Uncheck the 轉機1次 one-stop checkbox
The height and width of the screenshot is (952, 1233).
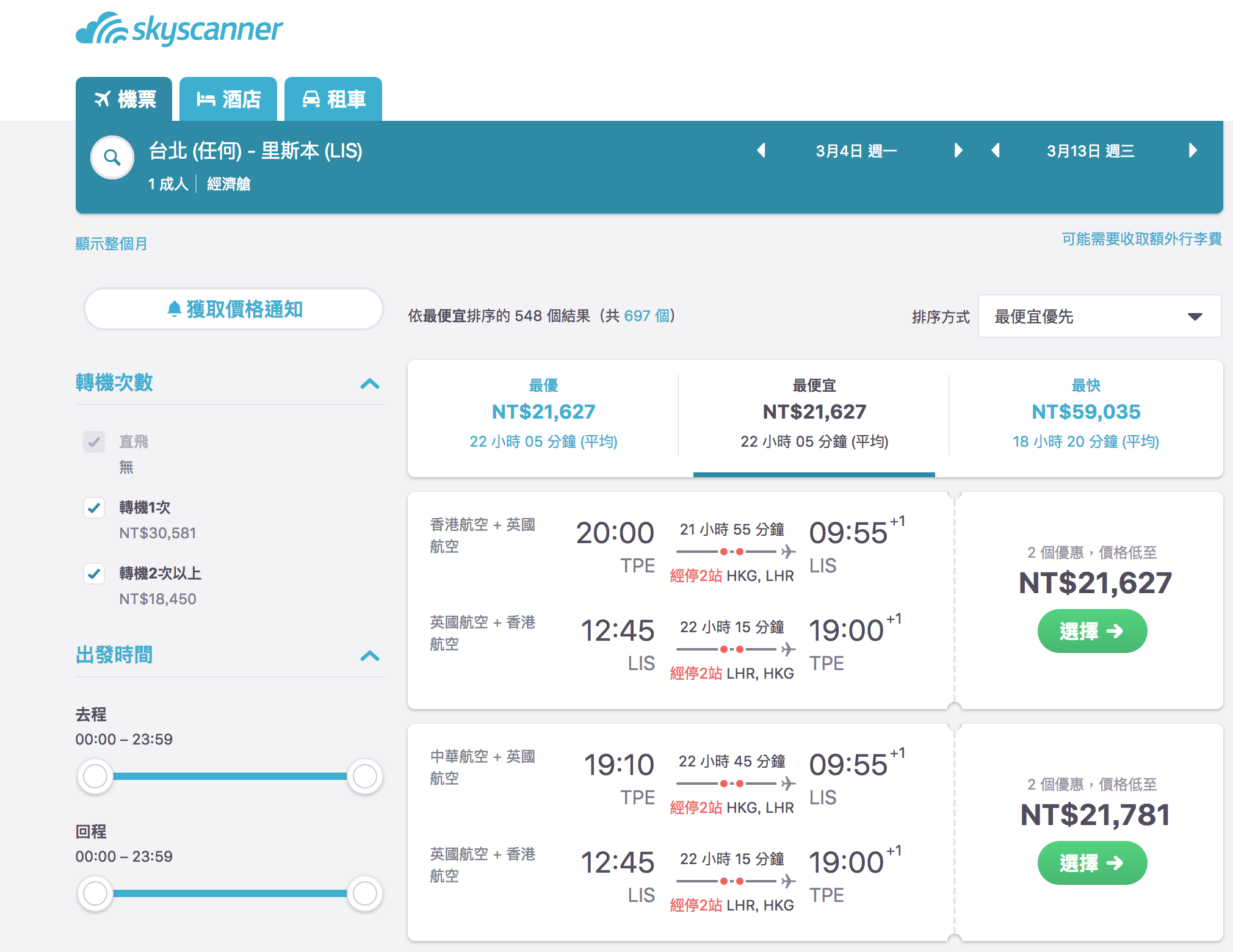click(94, 508)
